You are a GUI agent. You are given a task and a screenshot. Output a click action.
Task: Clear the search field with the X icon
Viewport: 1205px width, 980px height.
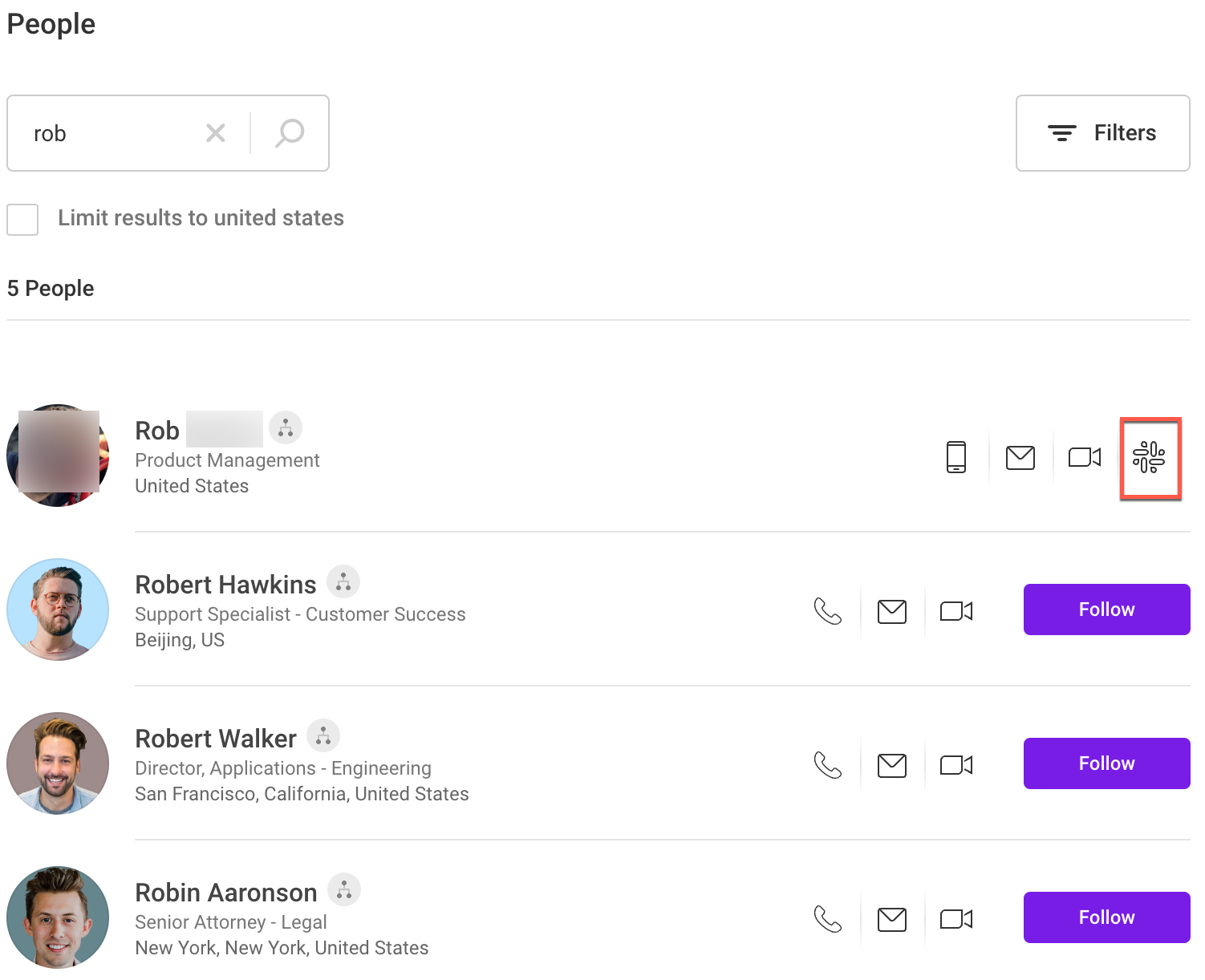pyautogui.click(x=215, y=132)
